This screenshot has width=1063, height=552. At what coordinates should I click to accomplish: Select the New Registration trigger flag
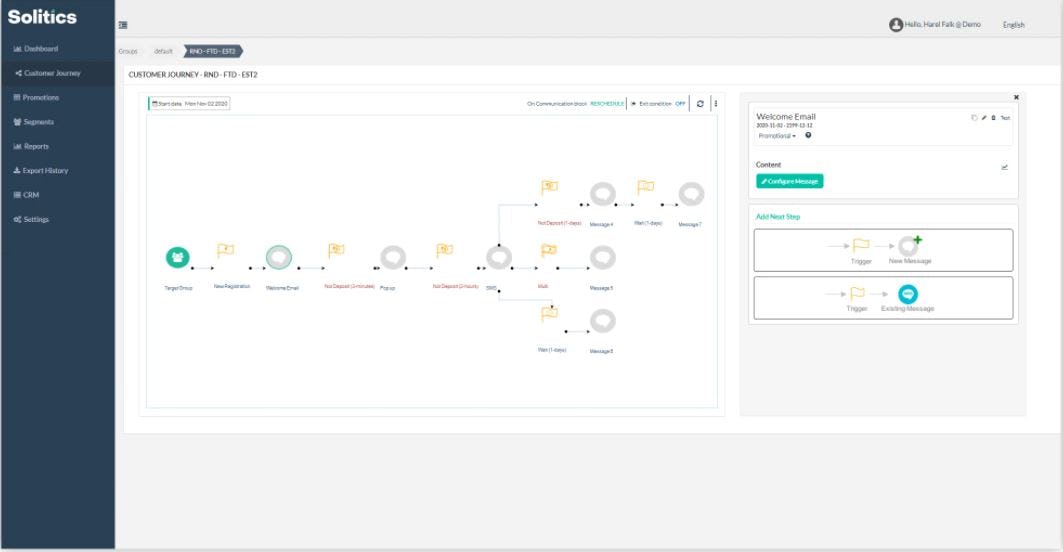point(226,250)
